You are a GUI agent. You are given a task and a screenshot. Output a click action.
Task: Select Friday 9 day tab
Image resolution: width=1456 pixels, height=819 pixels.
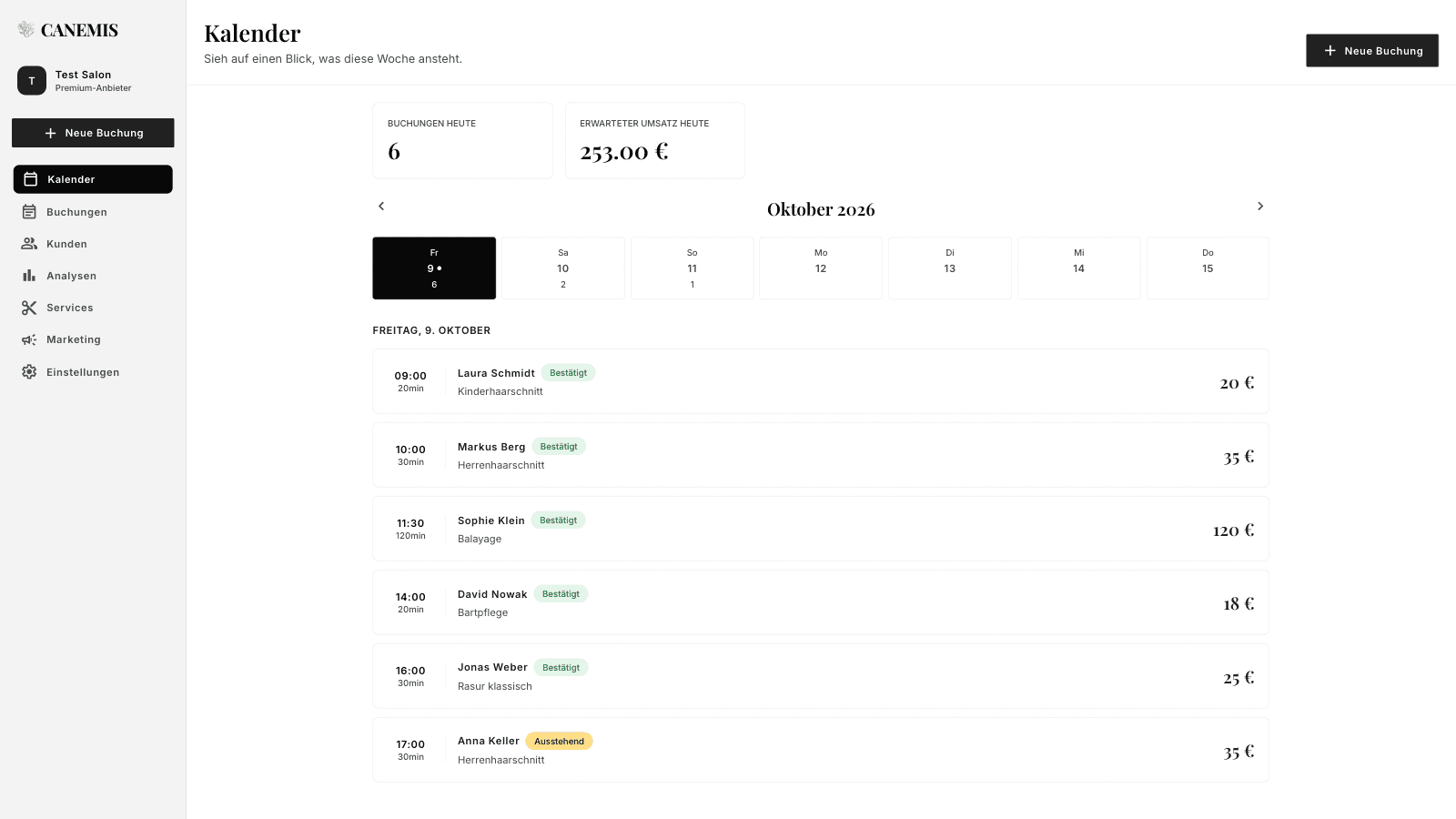434,268
